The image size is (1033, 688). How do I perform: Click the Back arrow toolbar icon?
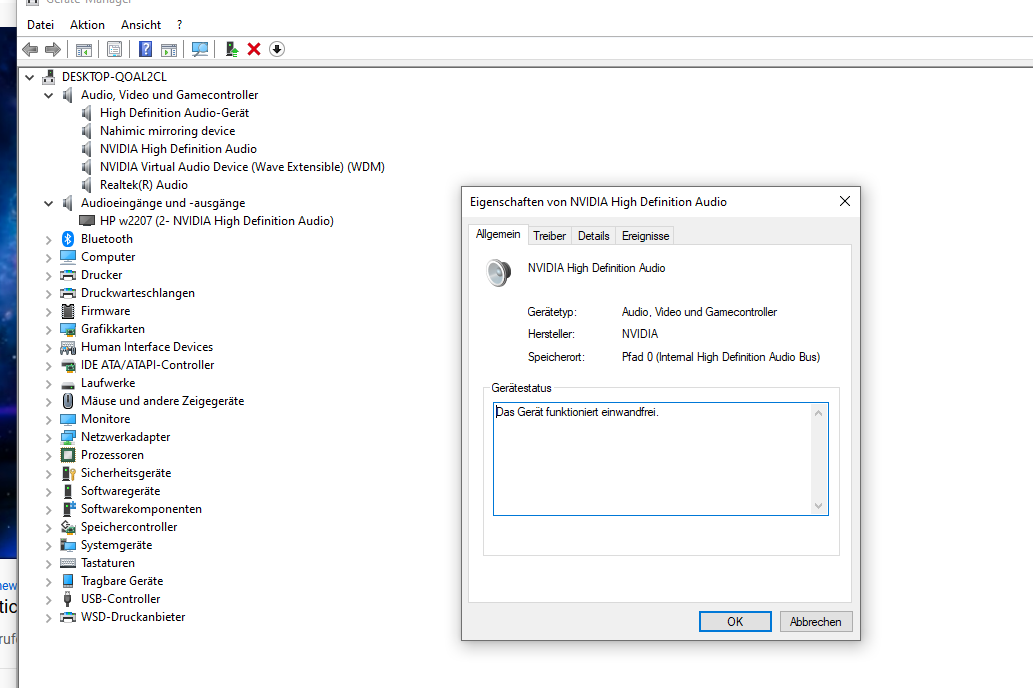click(30, 49)
